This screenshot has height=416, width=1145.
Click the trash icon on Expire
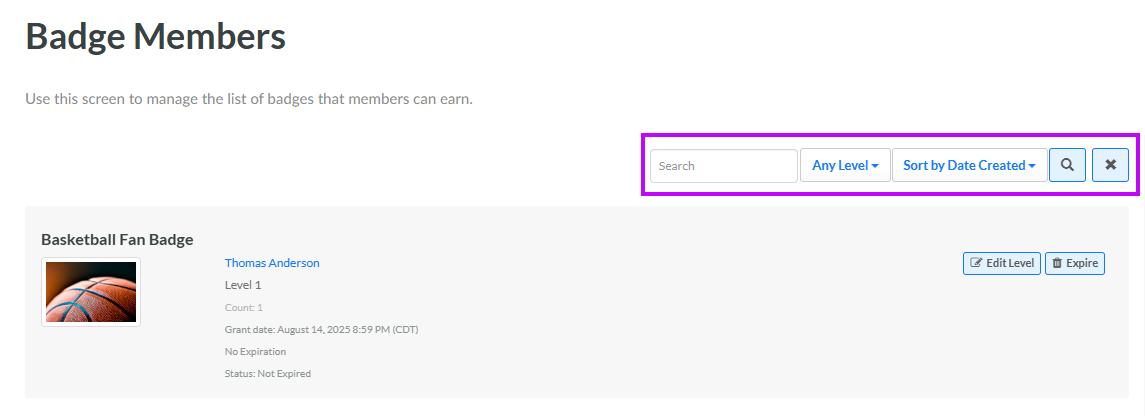(1057, 264)
